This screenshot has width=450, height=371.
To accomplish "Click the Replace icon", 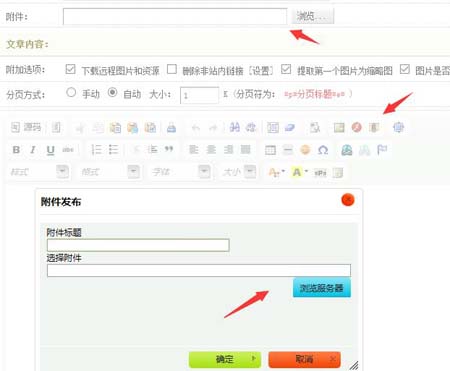I will point(251,127).
